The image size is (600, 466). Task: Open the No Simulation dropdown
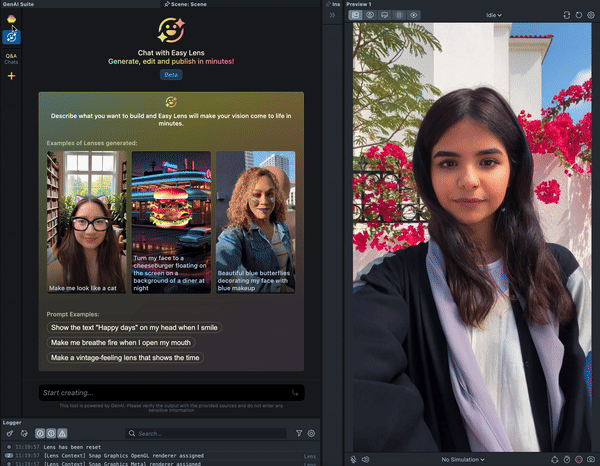pos(463,460)
